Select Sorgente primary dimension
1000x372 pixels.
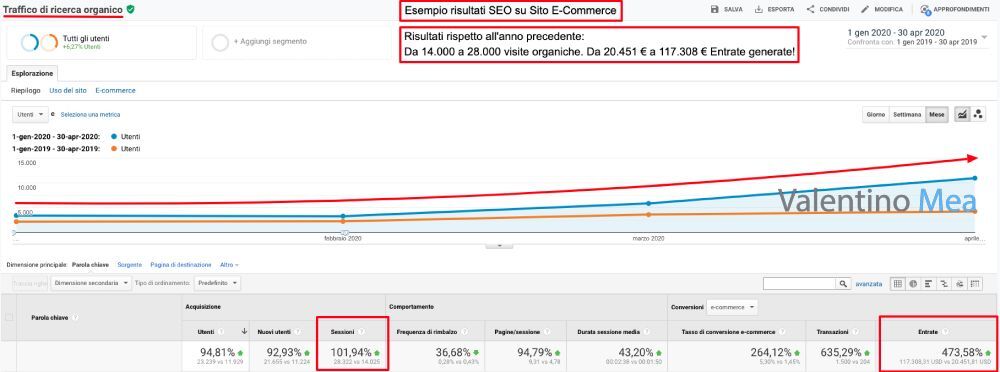click(129, 264)
